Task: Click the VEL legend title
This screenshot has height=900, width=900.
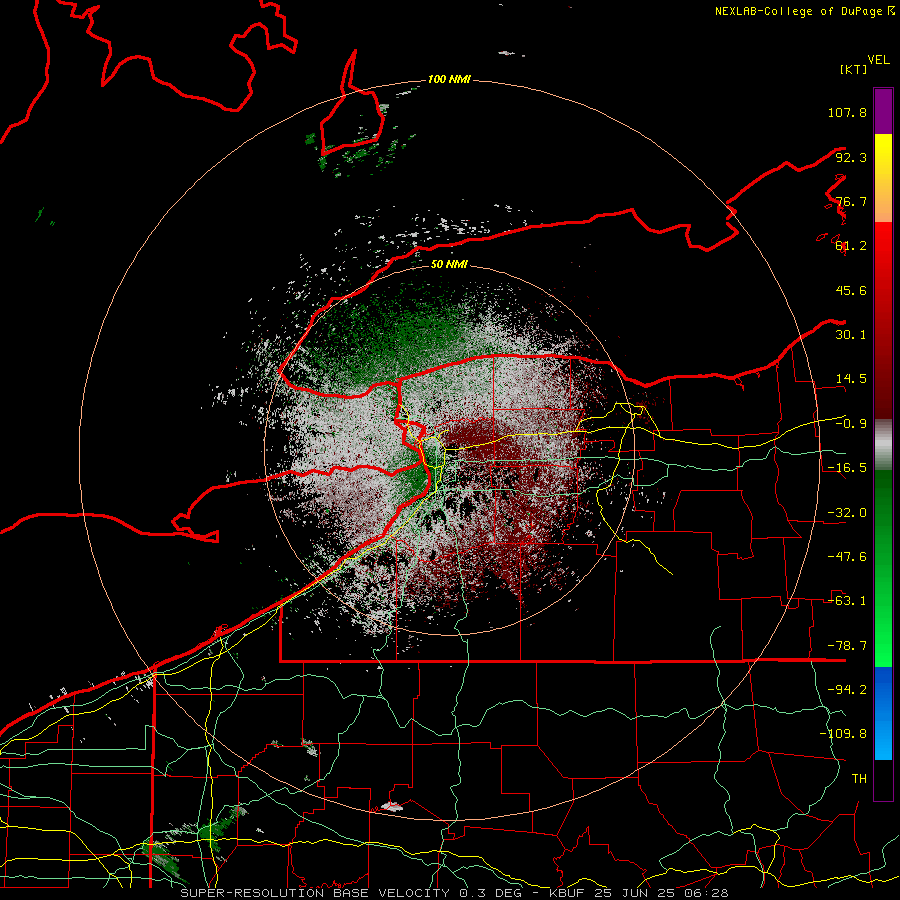Action: click(879, 60)
